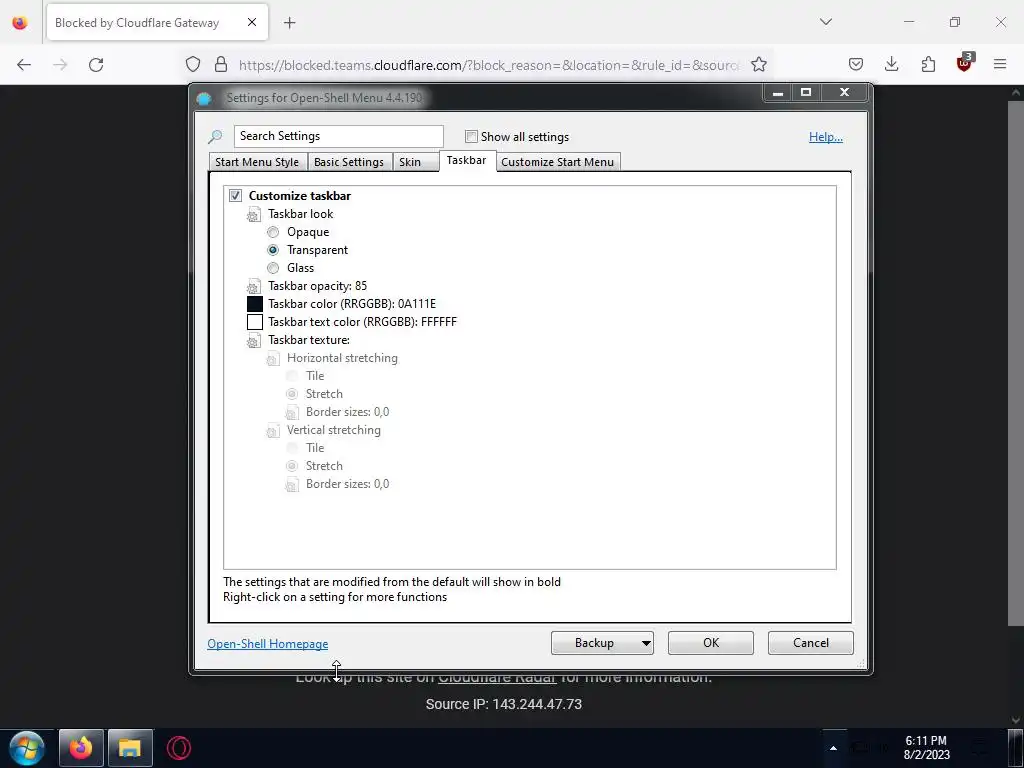The width and height of the screenshot is (1024, 768).
Task: Click the magnifier search icon in settings
Action: 215,136
